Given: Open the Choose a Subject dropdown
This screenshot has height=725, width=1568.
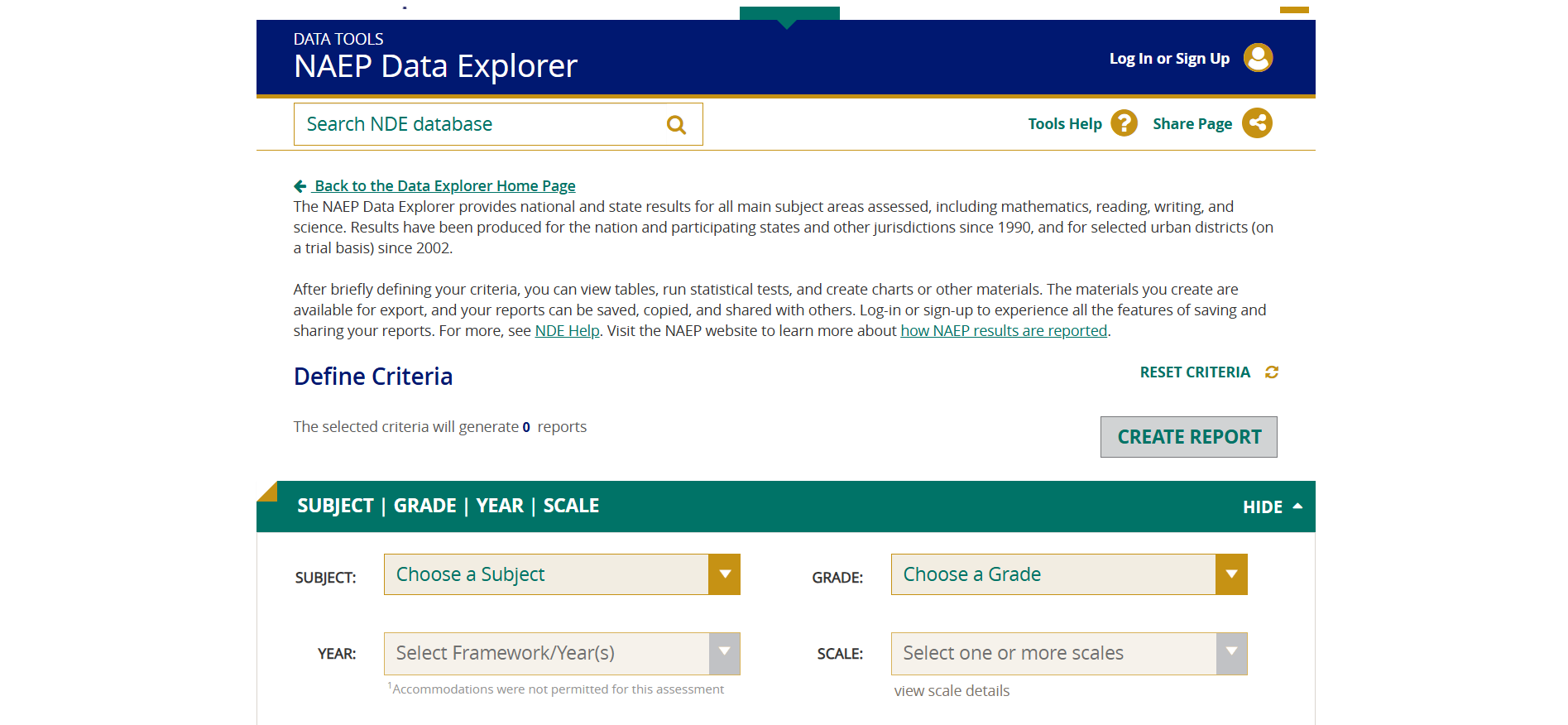Looking at the screenshot, I should click(x=562, y=574).
